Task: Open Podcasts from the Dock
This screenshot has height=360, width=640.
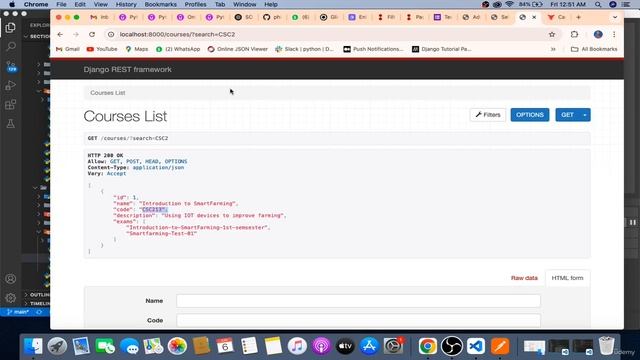Action: click(x=321, y=346)
